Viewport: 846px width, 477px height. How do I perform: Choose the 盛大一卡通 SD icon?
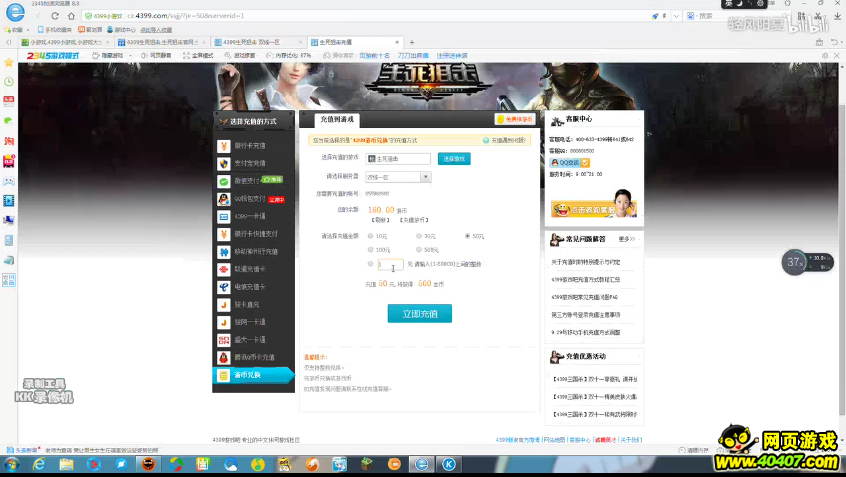pyautogui.click(x=224, y=340)
